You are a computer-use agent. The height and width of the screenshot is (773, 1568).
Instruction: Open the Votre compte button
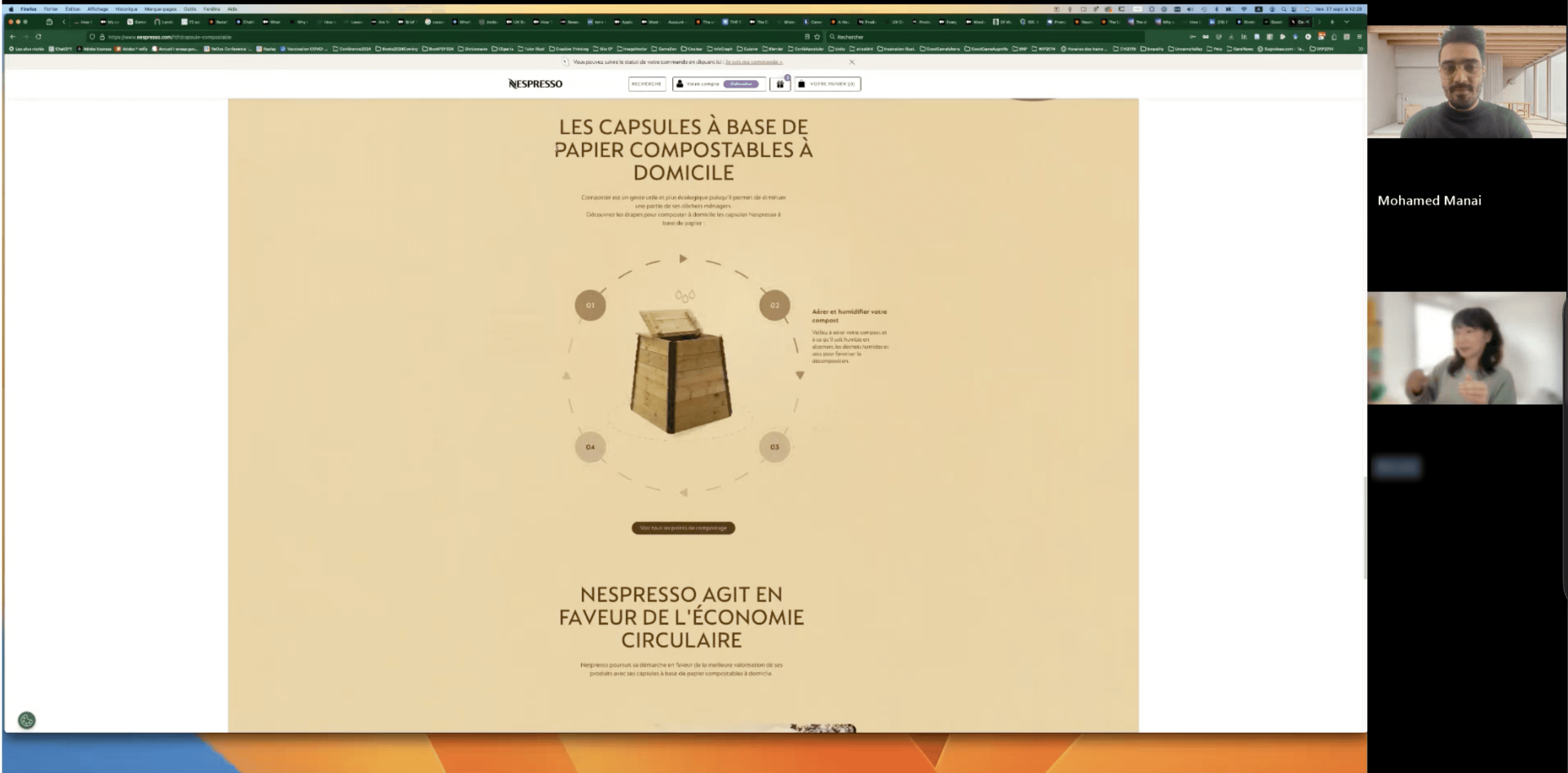click(x=719, y=84)
